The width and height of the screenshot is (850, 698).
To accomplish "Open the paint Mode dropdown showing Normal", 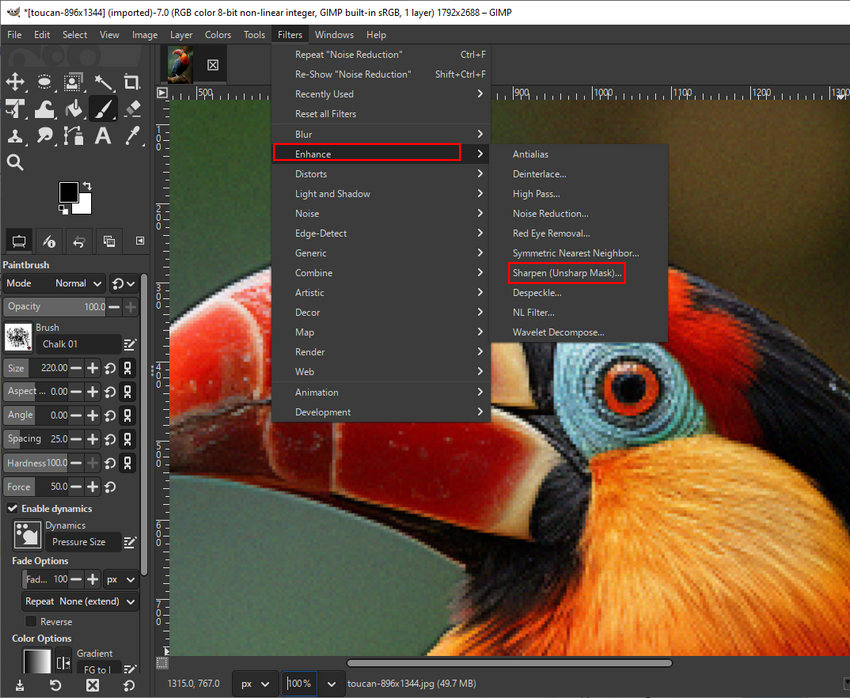I will 75,283.
